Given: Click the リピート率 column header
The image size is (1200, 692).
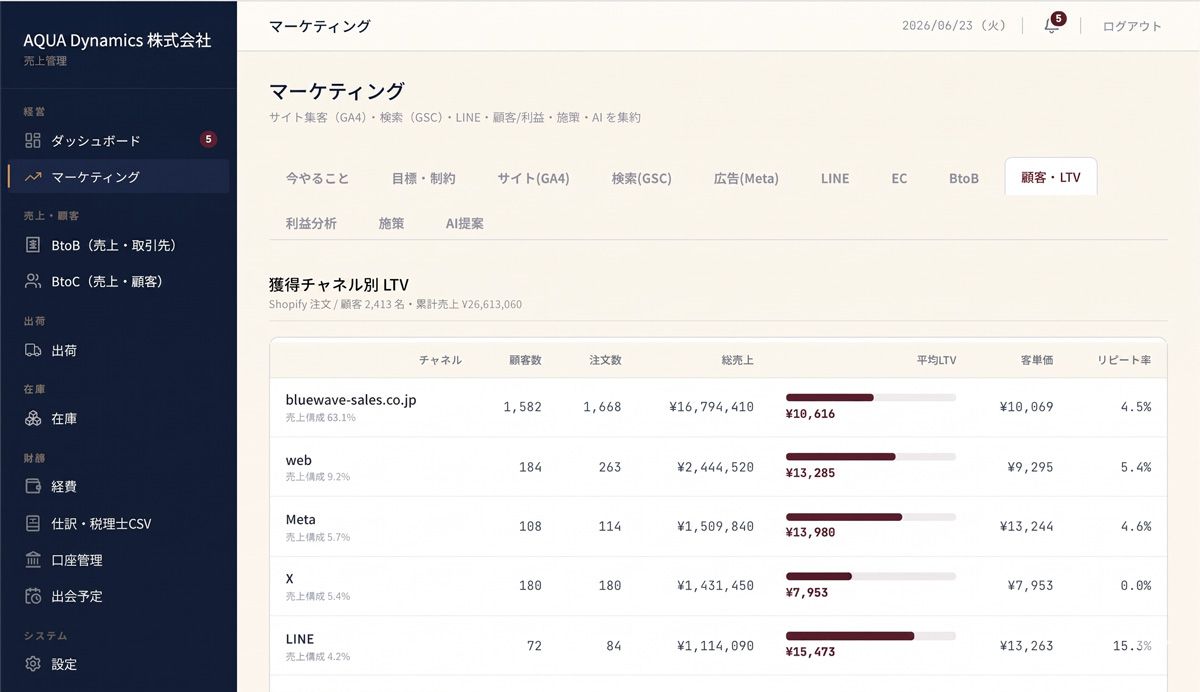Looking at the screenshot, I should pyautogui.click(x=1124, y=360).
